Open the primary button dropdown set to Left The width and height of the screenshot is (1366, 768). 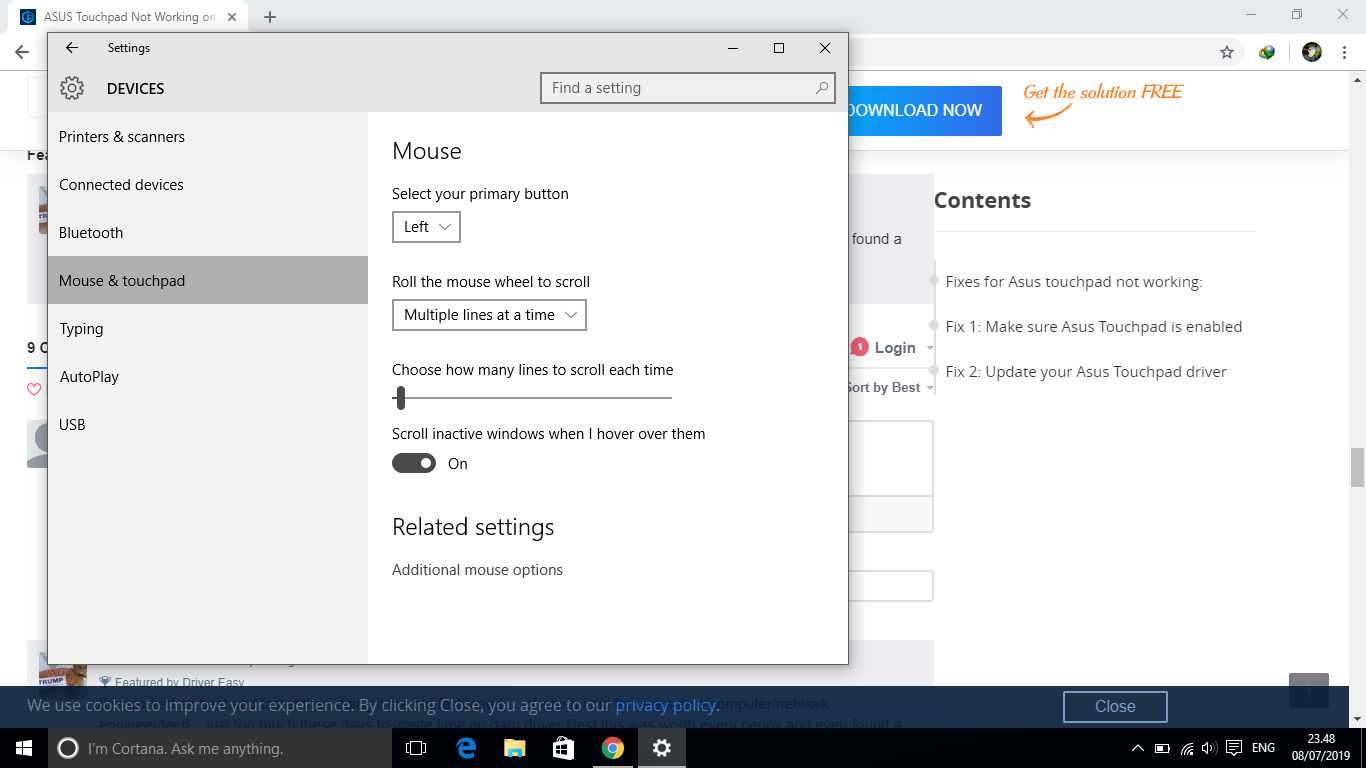tap(426, 227)
